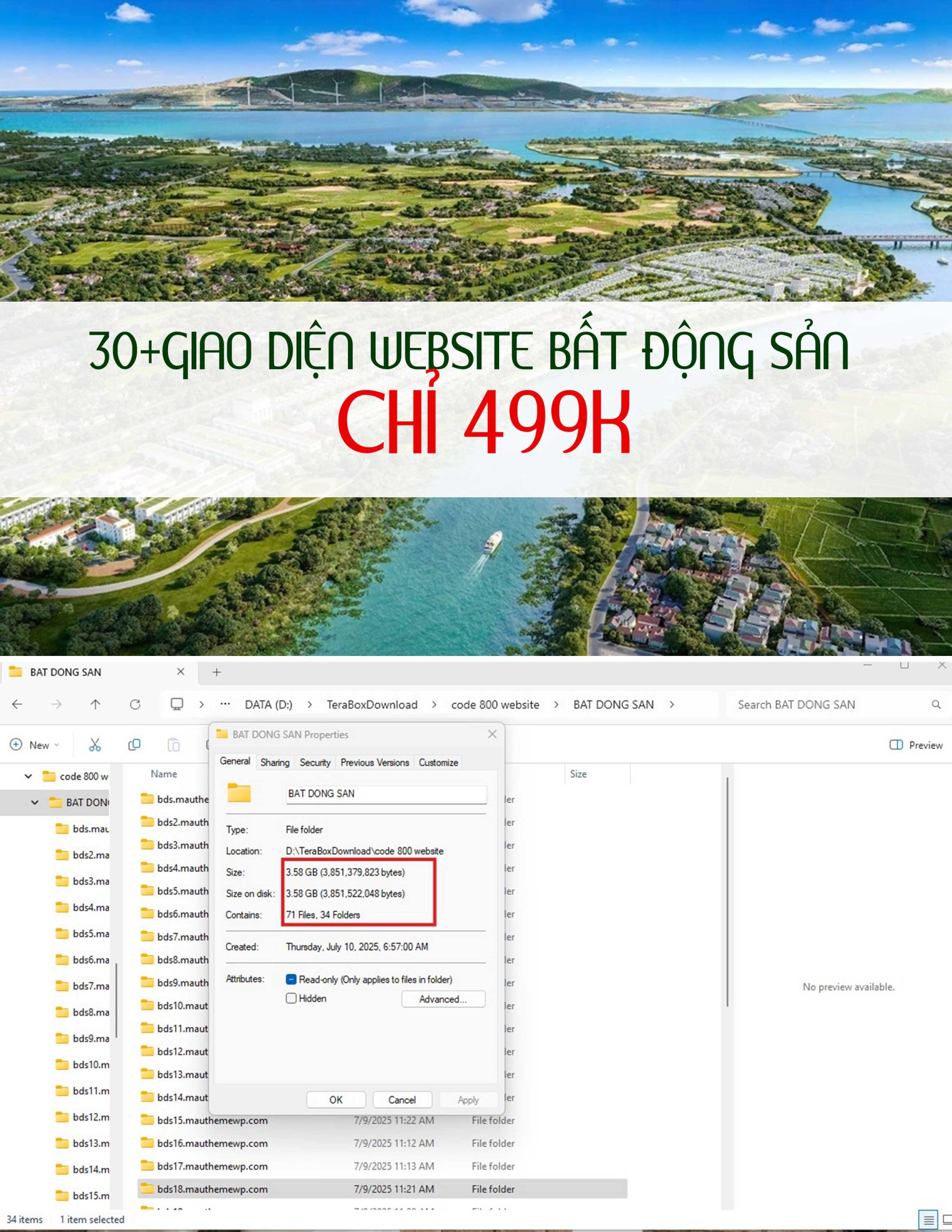Click the Paste clipboard icon
Image resolution: width=952 pixels, height=1232 pixels.
[x=173, y=744]
